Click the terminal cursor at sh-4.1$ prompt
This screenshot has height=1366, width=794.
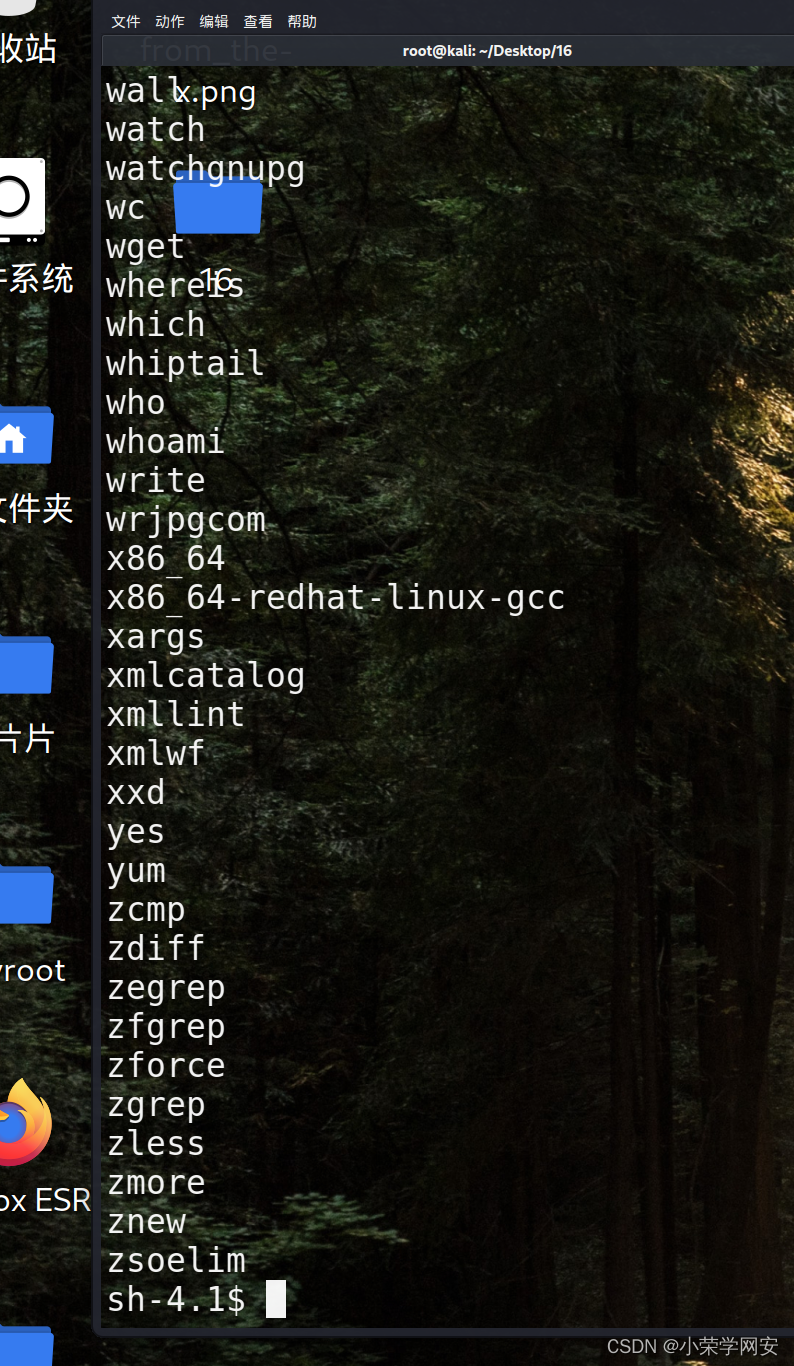(276, 1299)
